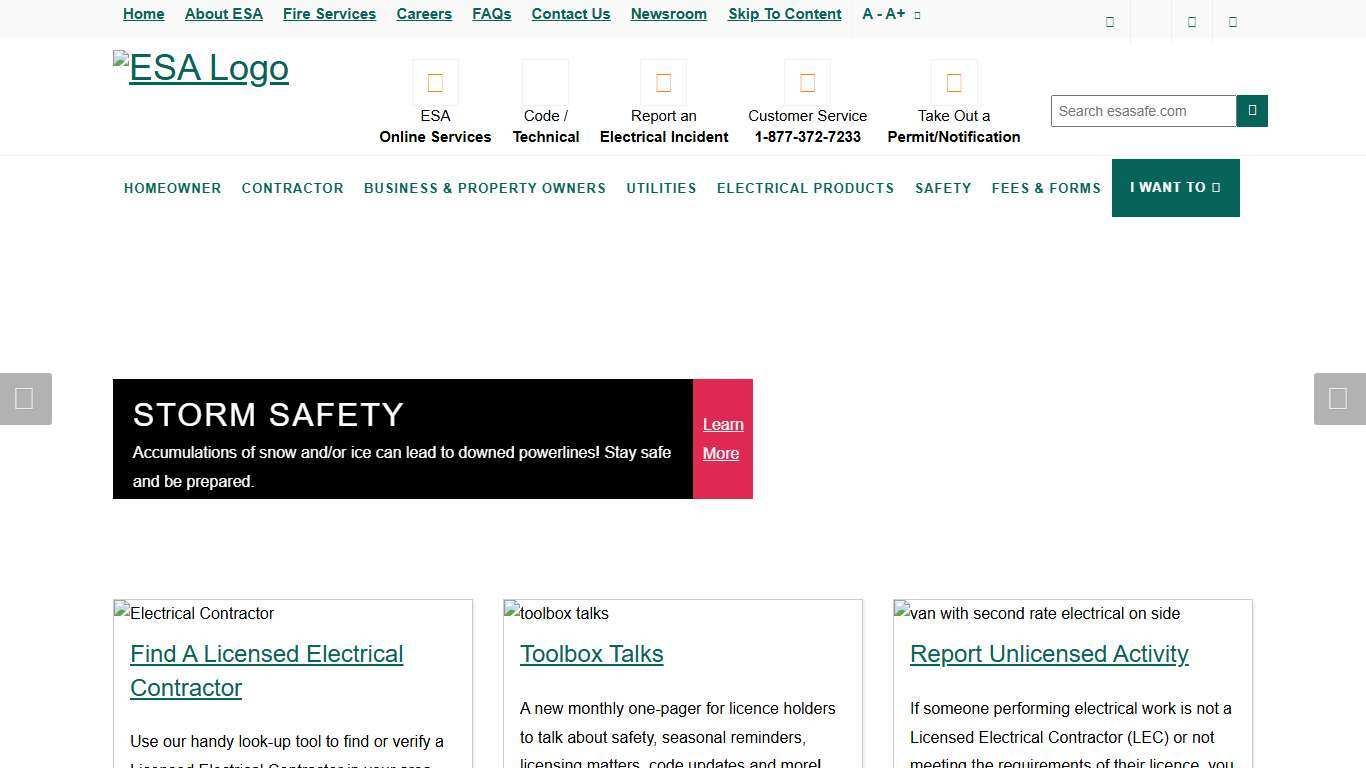Click the Report an Electrical Incident icon
The image size is (1366, 768).
[663, 82]
